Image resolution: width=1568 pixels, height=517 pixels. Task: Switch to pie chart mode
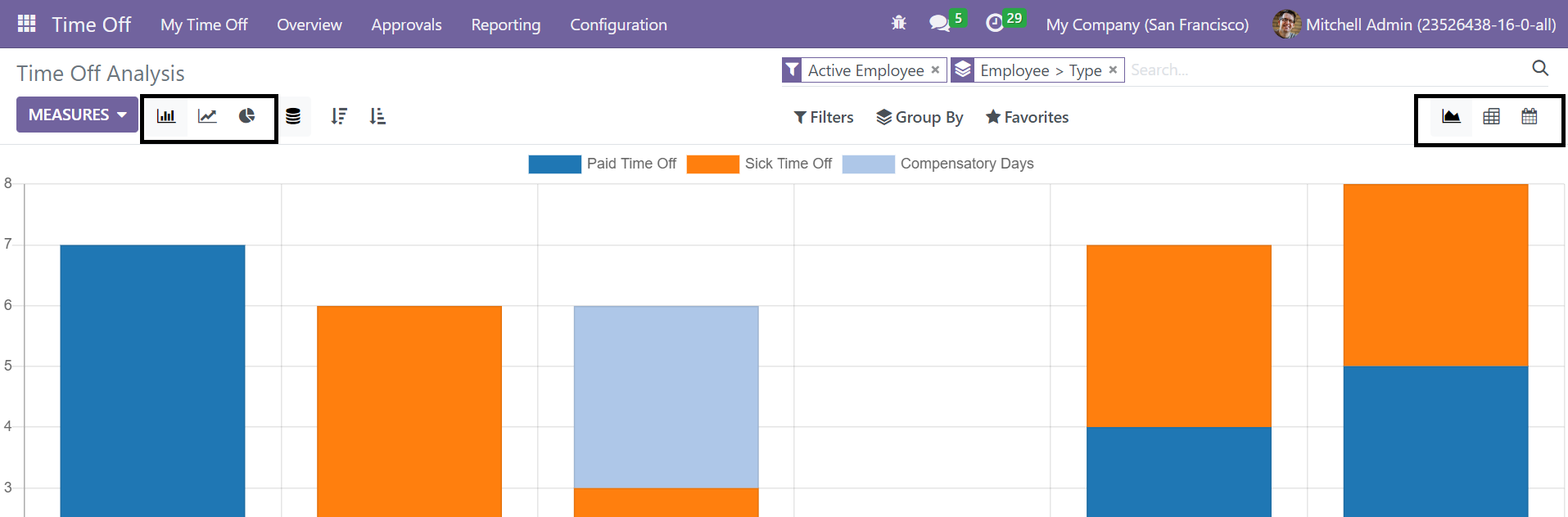coord(246,116)
